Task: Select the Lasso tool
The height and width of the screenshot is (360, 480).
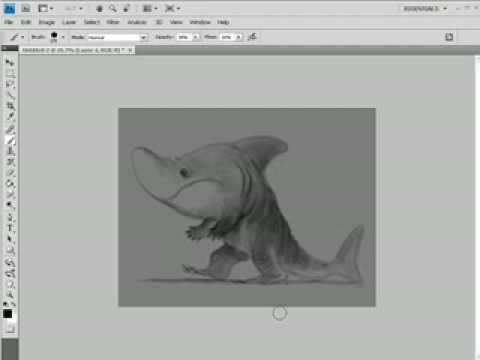Action: [10, 84]
